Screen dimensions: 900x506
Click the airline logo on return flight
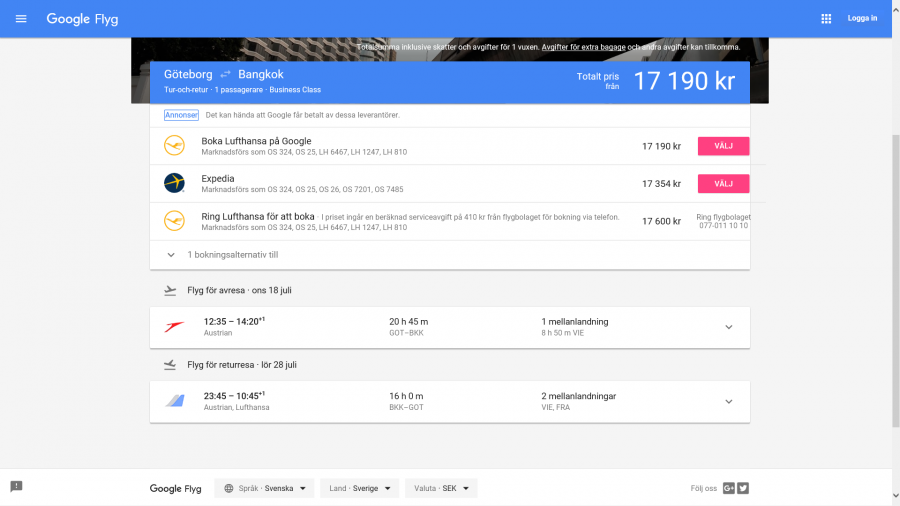174,401
